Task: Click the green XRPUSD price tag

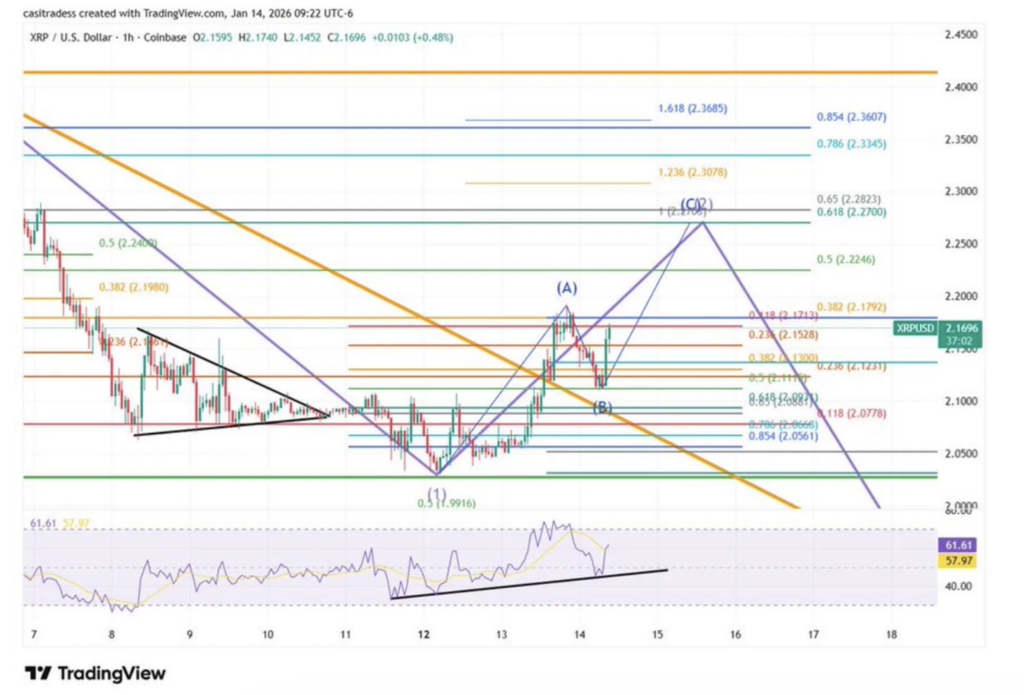Action: click(916, 327)
